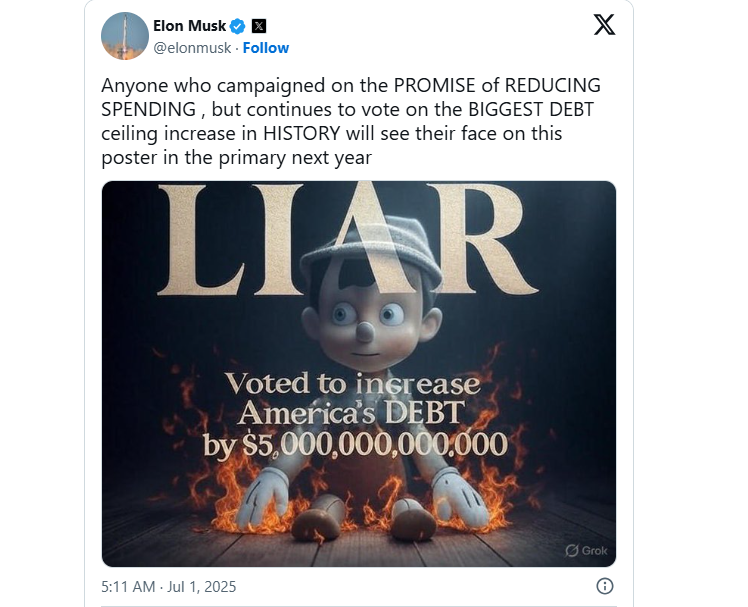Open the Pinocchio poster image
748x607 pixels.
pyautogui.click(x=359, y=374)
